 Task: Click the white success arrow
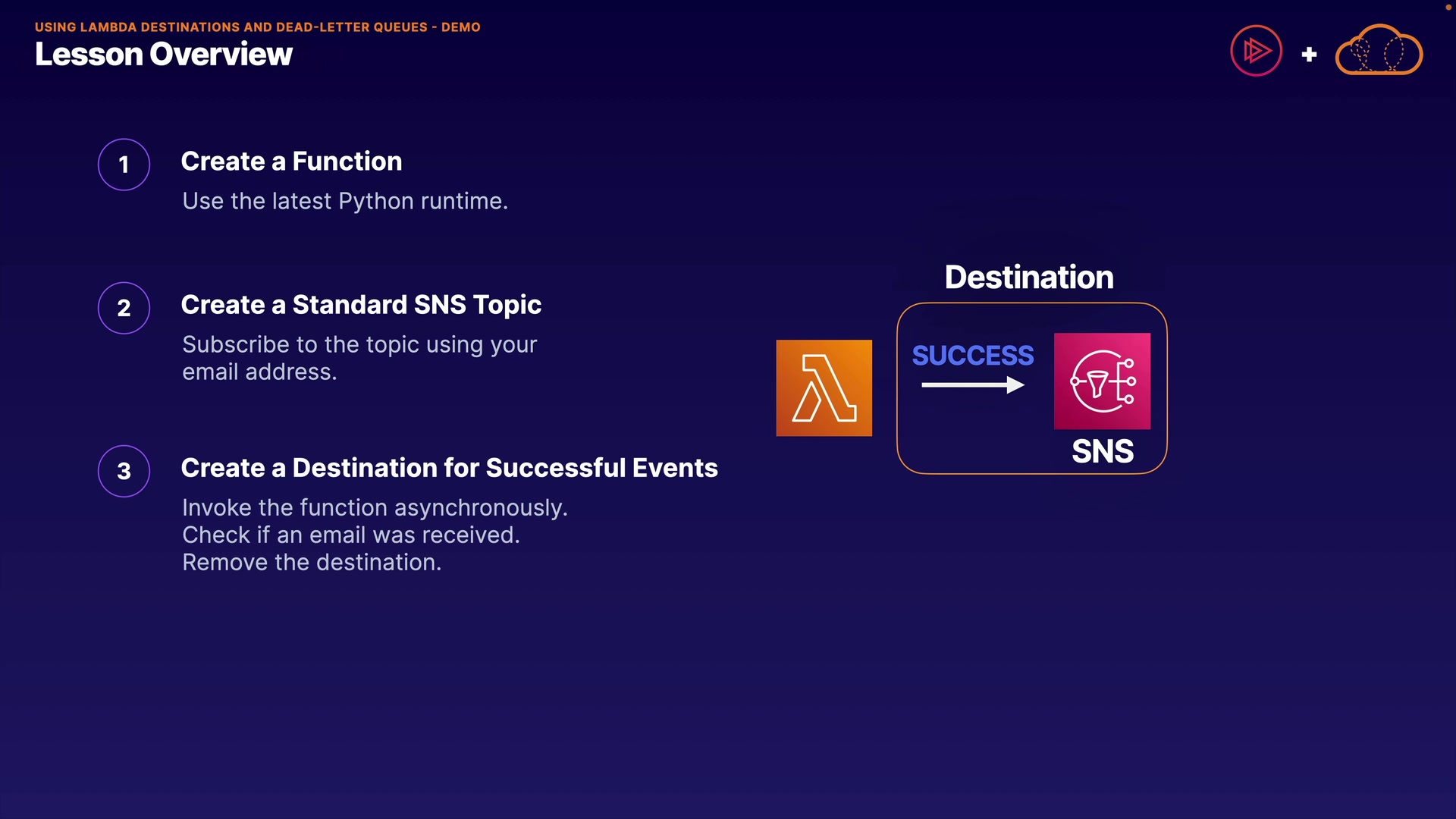pos(972,385)
